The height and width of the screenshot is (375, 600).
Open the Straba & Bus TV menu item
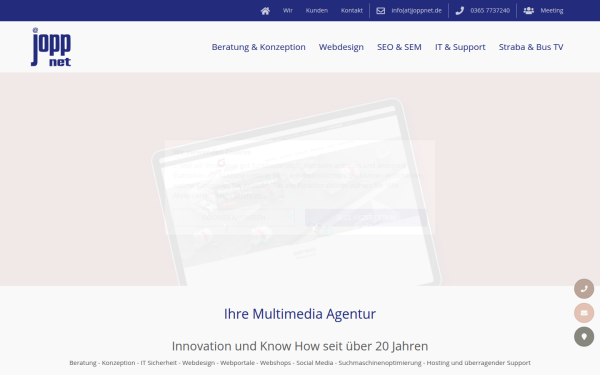[x=531, y=47]
